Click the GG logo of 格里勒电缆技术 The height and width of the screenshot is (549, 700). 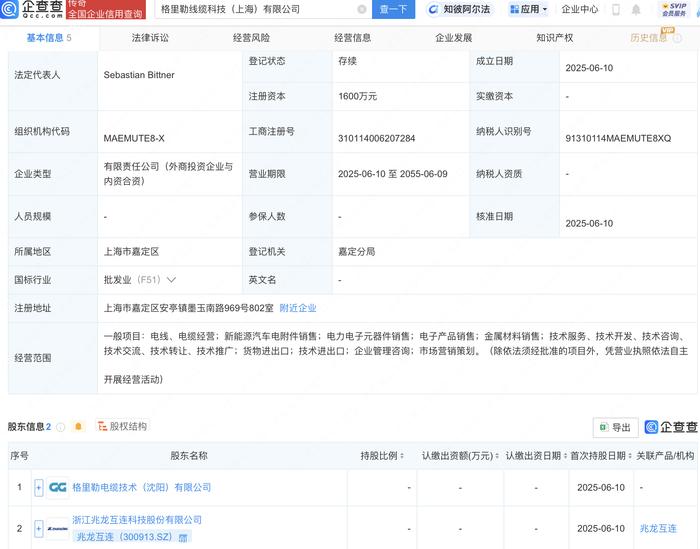click(58, 487)
